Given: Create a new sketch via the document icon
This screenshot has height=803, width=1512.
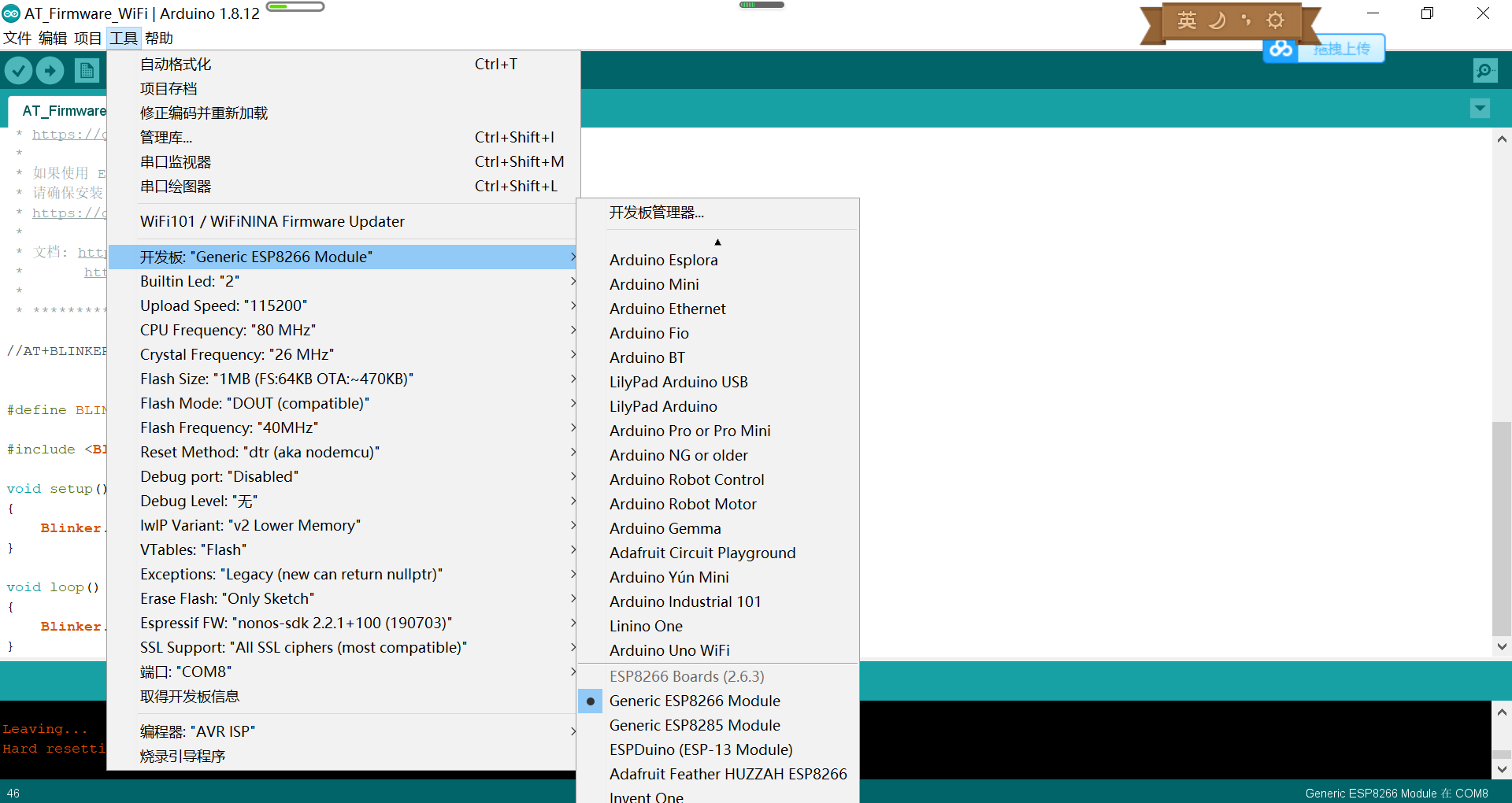Looking at the screenshot, I should 87,70.
